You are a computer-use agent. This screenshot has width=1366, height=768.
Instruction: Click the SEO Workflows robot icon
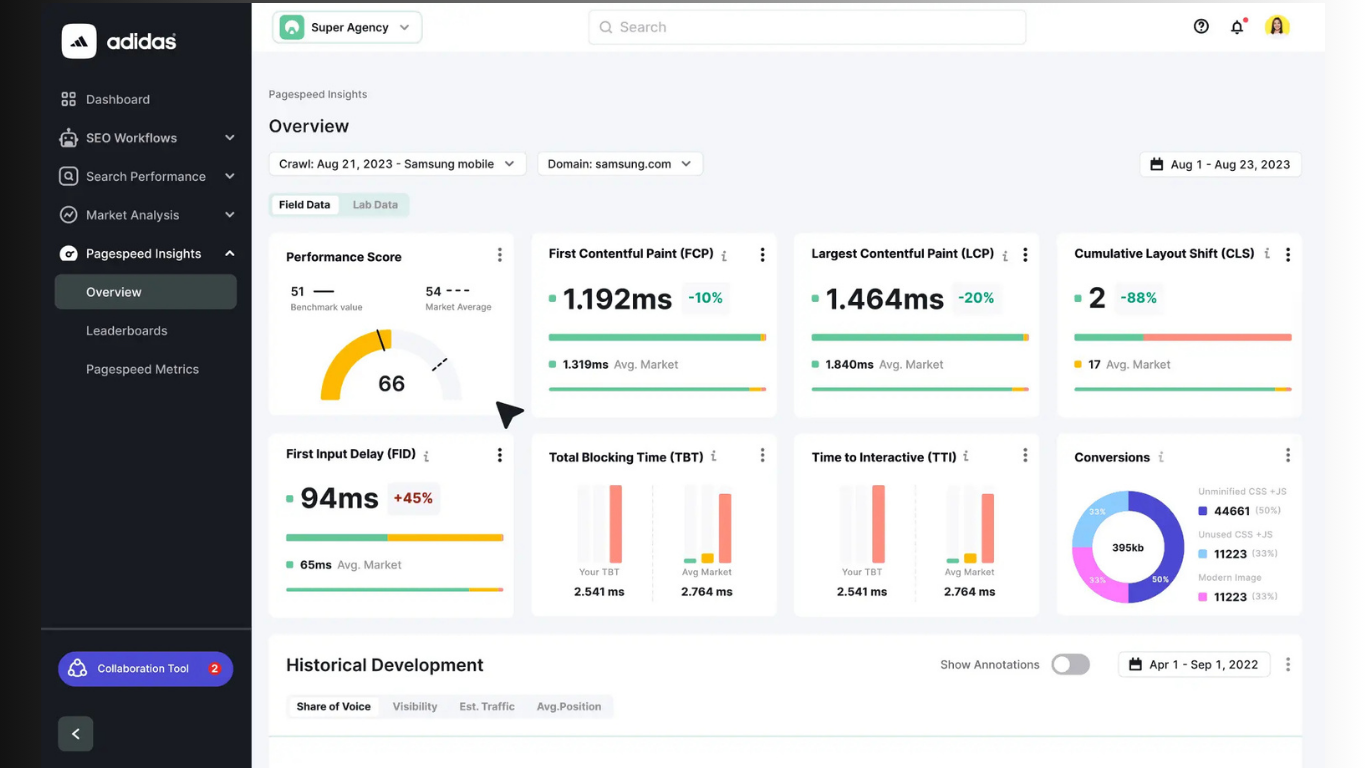68,138
